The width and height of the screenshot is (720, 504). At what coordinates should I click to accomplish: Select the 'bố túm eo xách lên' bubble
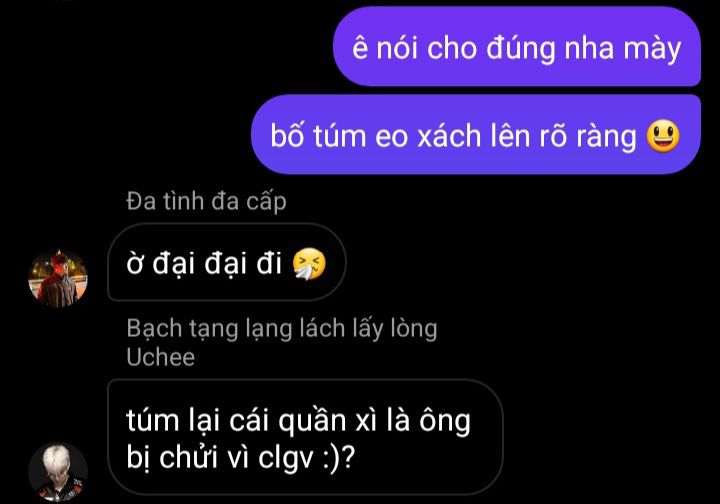pyautogui.click(x=476, y=134)
